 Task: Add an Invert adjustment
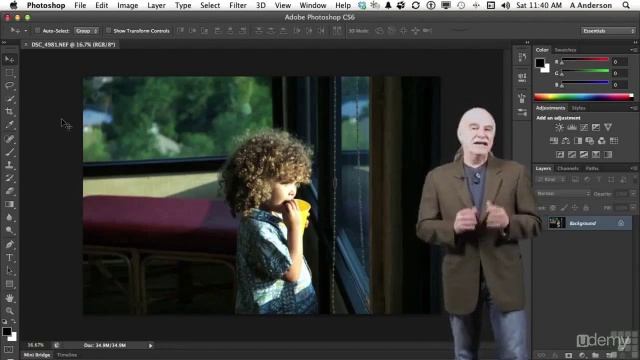point(560,154)
